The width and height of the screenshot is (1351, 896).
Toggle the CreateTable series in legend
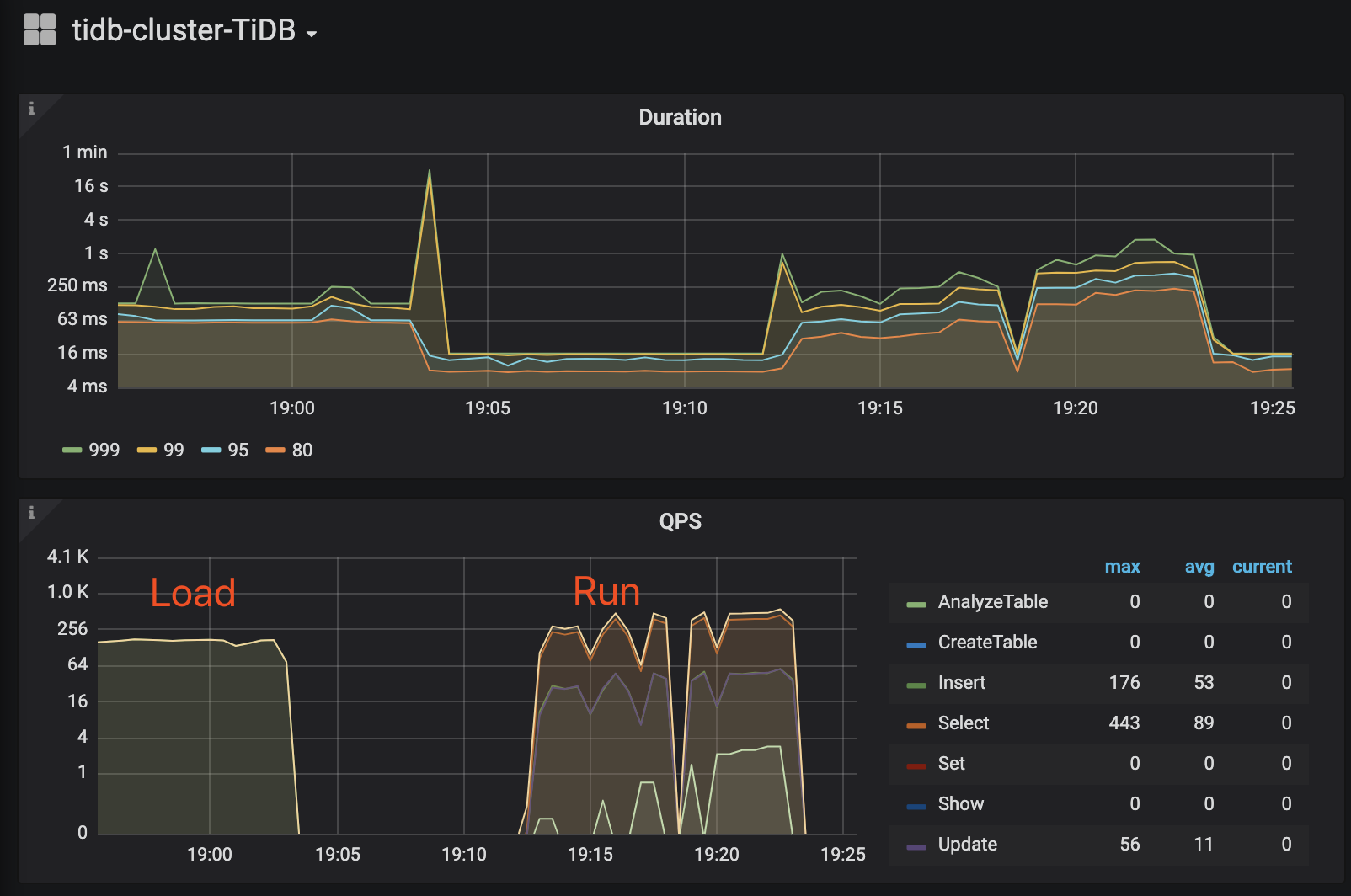click(x=987, y=642)
